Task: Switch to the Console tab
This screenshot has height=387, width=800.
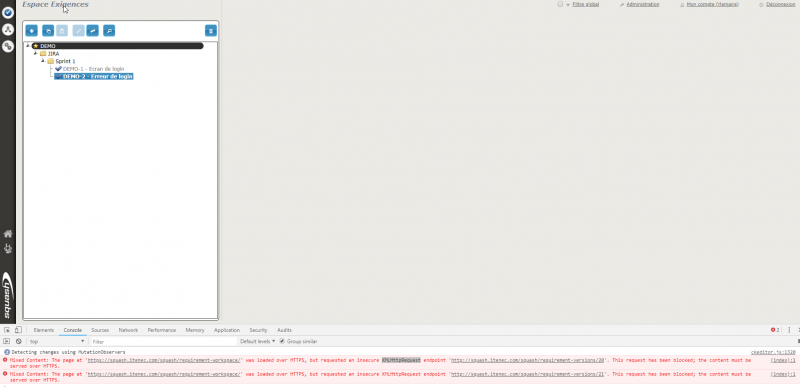Action: point(72,330)
